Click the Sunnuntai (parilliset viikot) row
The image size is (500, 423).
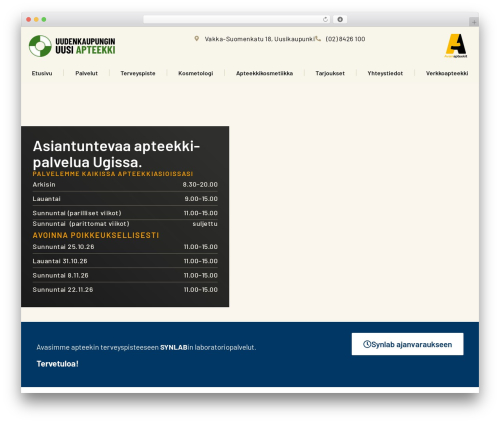point(125,213)
